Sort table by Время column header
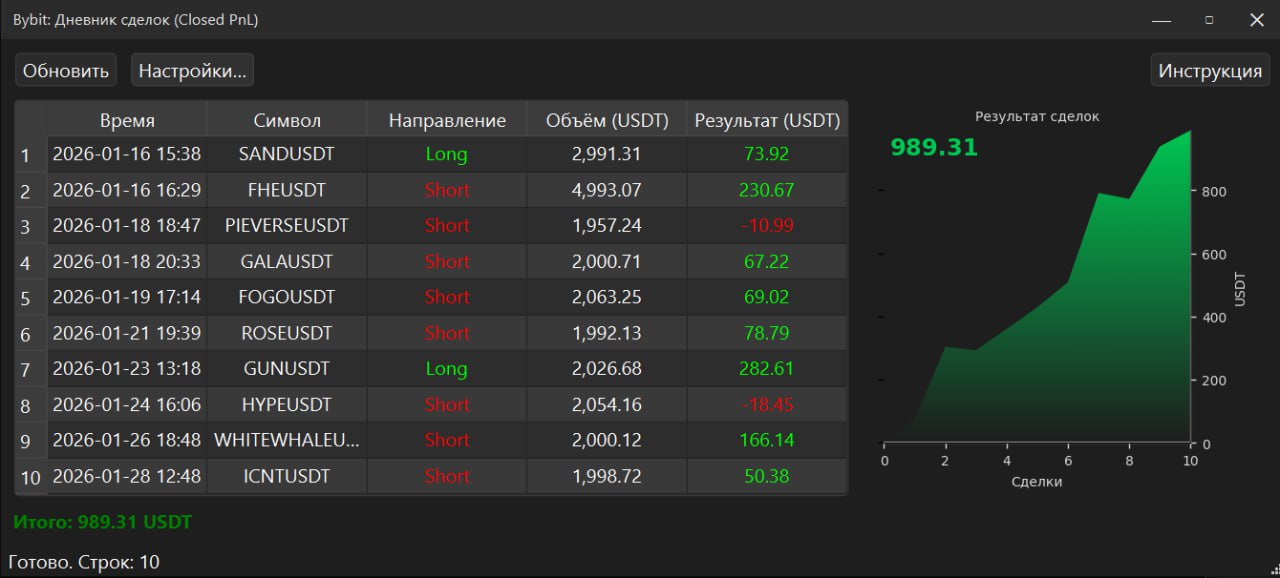The image size is (1280, 578). pyautogui.click(x=127, y=121)
